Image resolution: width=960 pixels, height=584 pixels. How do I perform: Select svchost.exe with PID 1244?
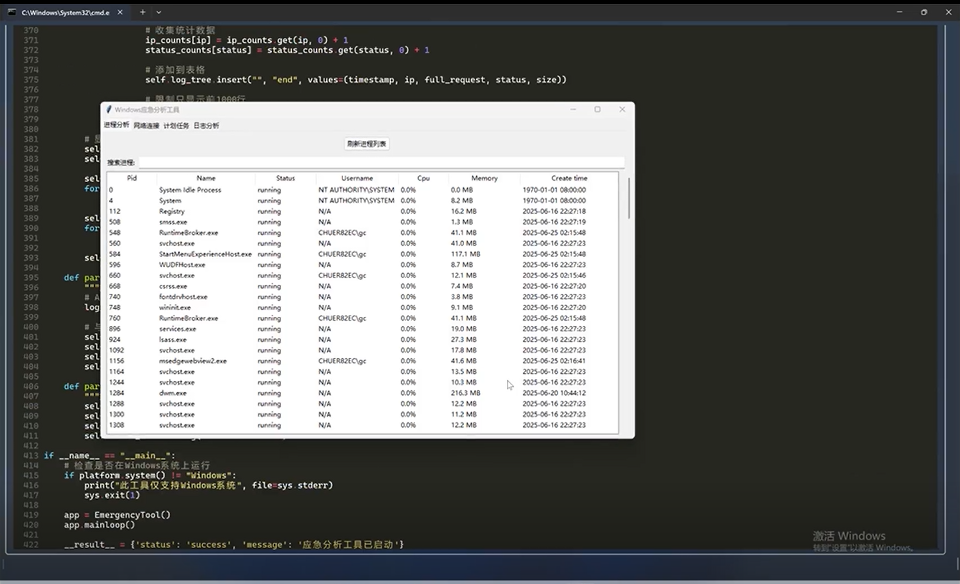pyautogui.click(x=362, y=383)
